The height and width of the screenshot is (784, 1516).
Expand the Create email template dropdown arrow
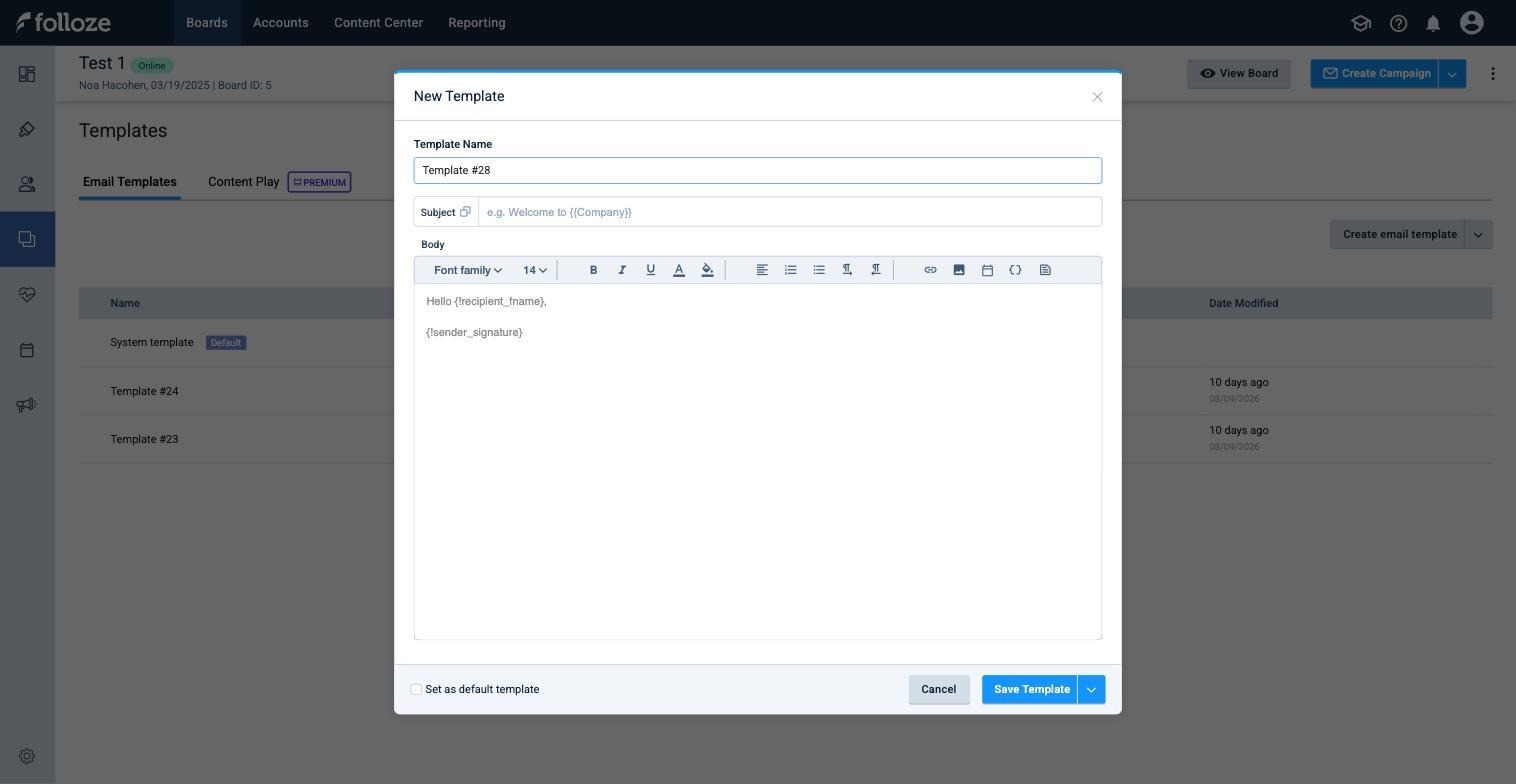pyautogui.click(x=1478, y=235)
